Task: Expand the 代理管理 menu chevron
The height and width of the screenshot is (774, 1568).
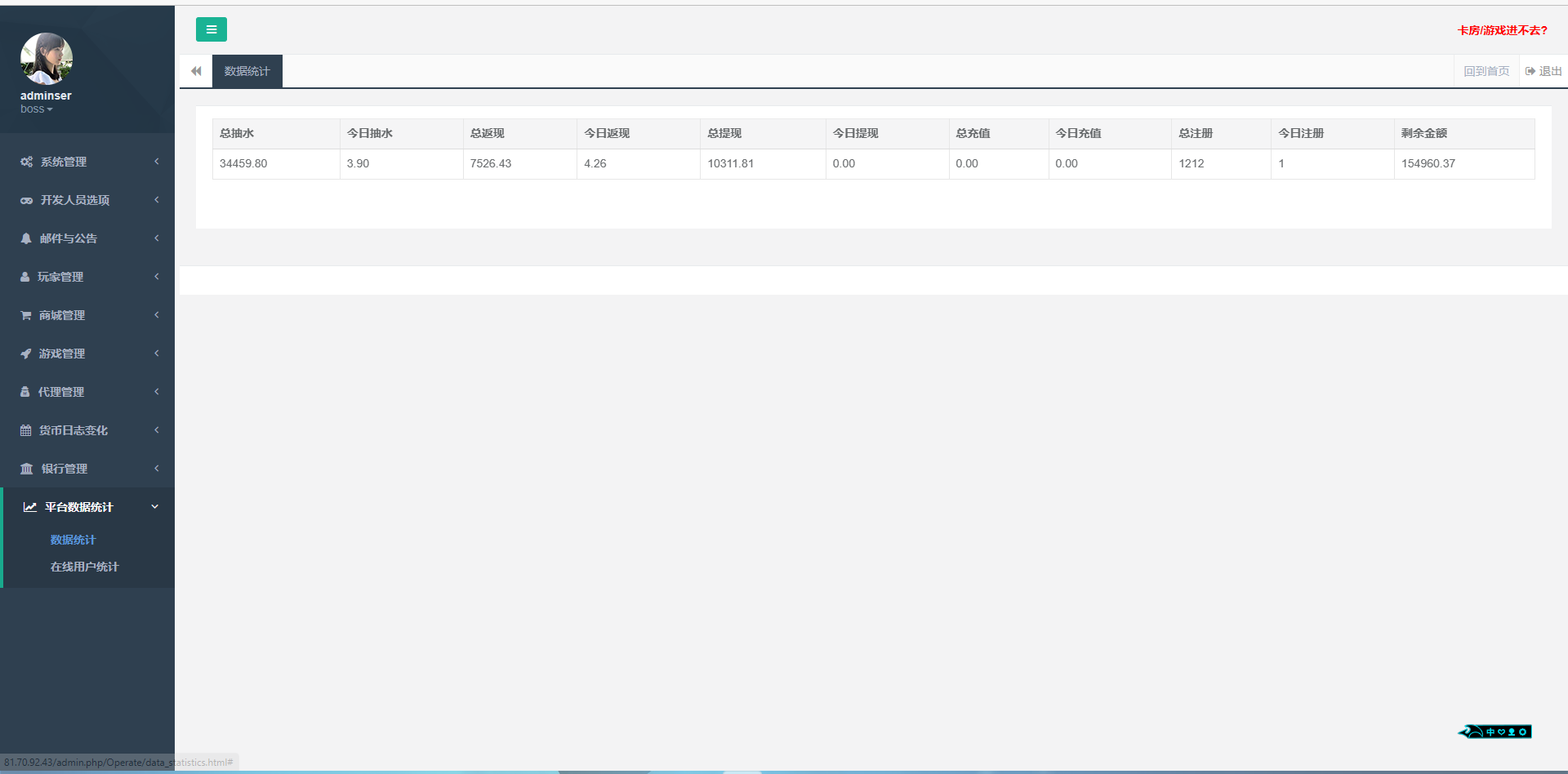Action: pos(156,392)
